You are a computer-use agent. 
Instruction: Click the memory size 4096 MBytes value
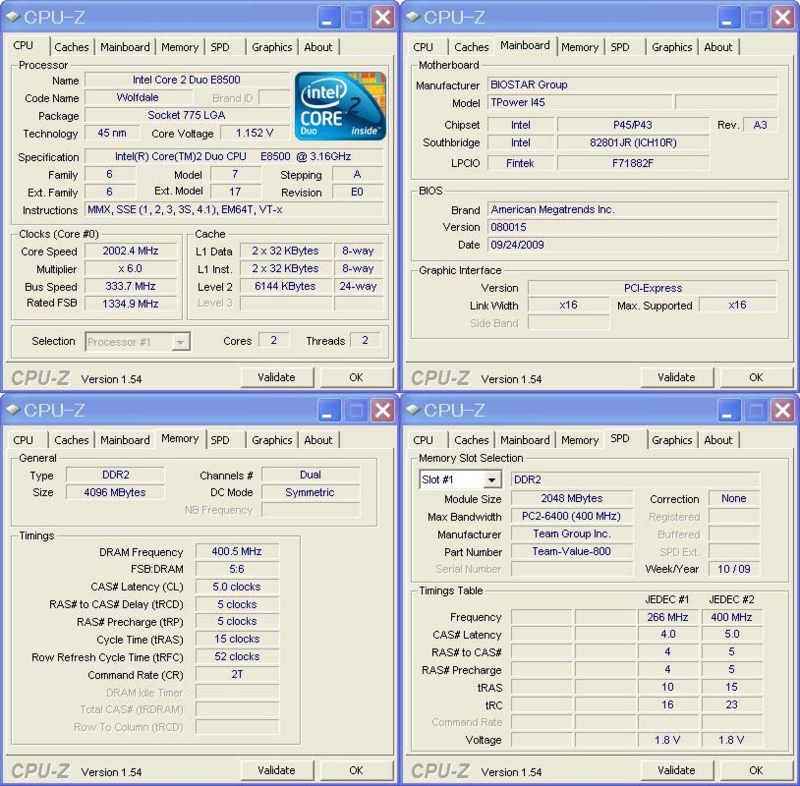115,493
